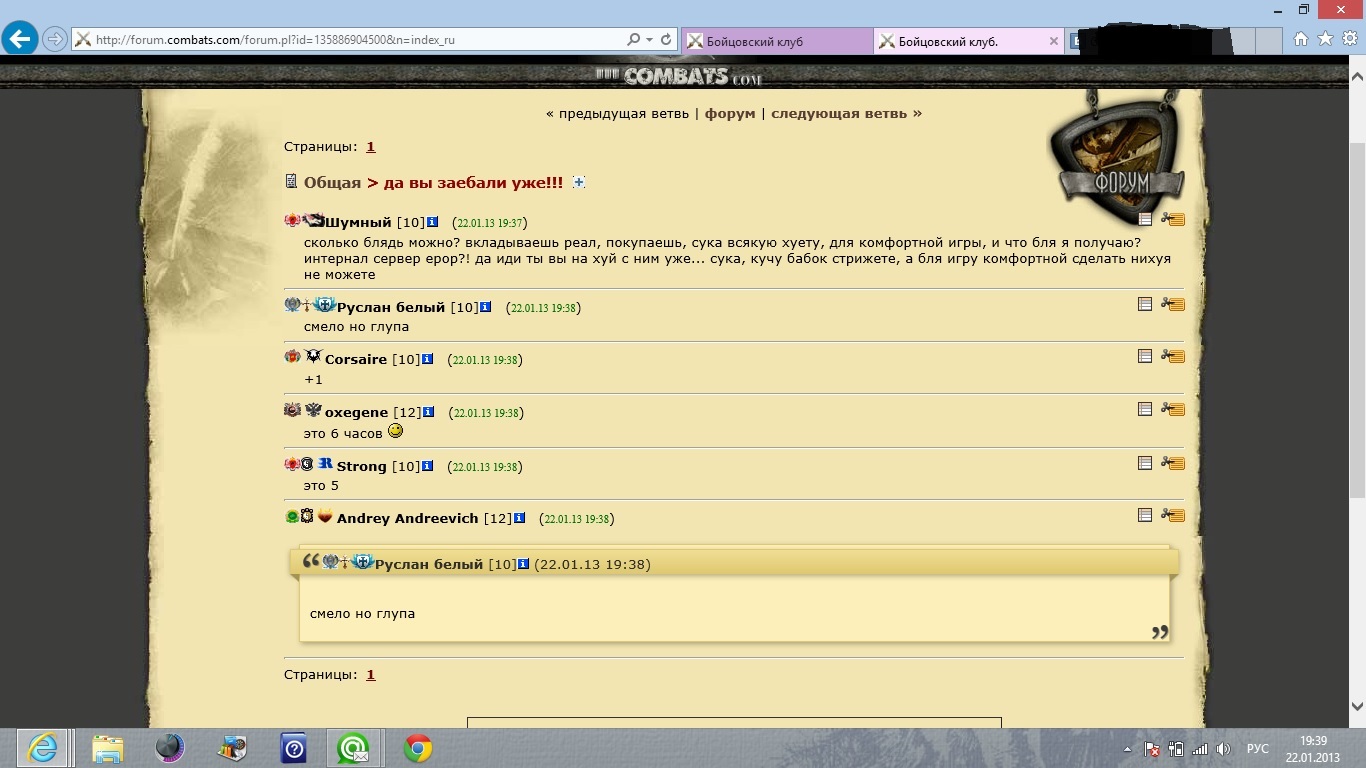Open info icon beside Andrey Andreevich
1366x768 pixels.
tap(520, 518)
